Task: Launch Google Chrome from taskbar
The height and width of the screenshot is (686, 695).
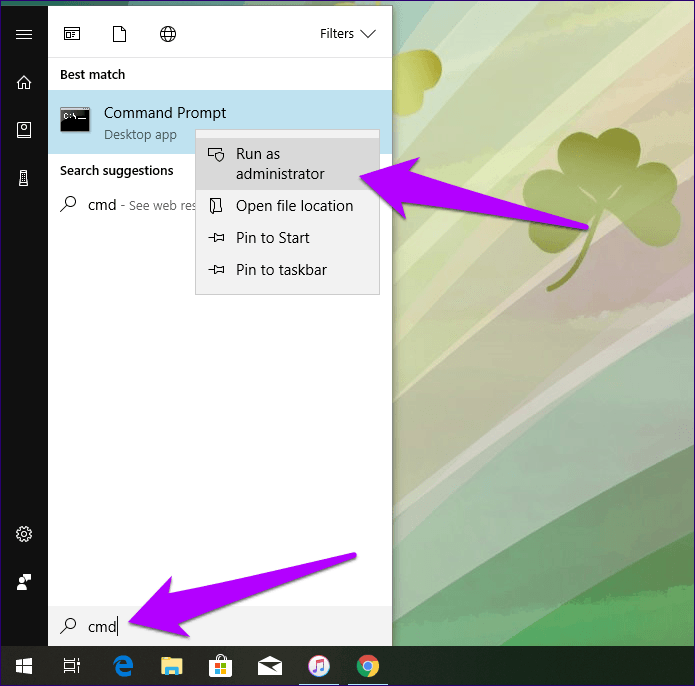Action: click(368, 666)
